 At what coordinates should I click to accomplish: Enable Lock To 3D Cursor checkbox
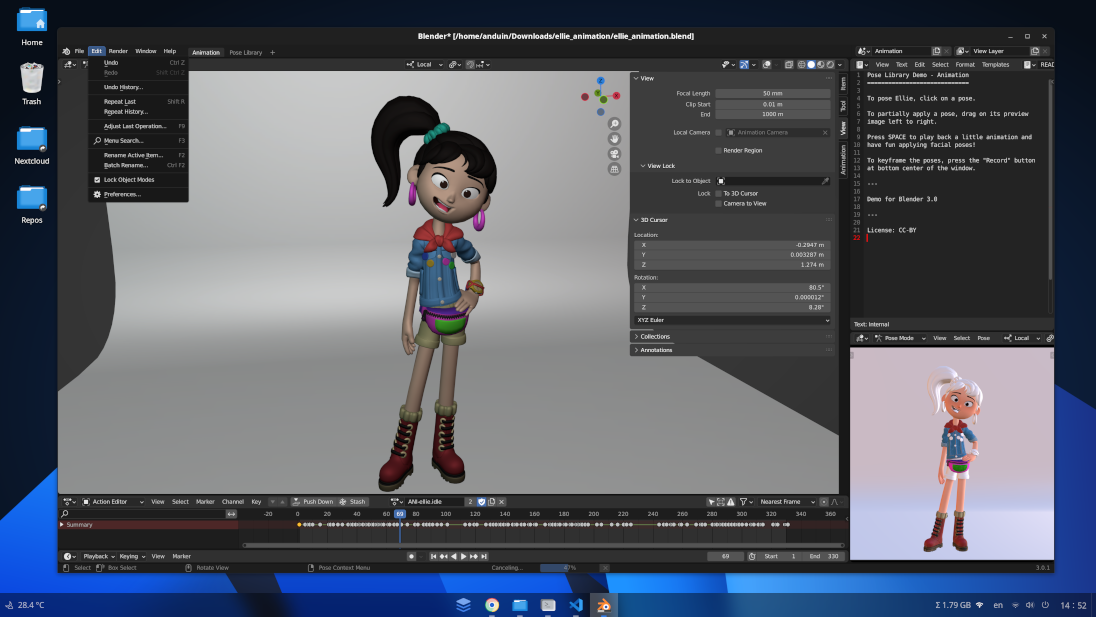[718, 193]
